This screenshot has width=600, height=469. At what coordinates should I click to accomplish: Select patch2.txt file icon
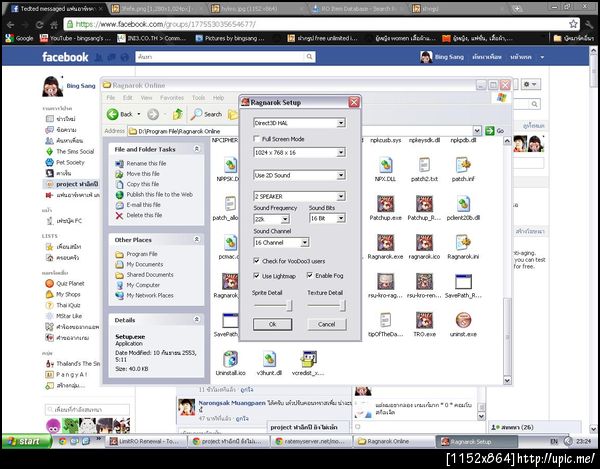point(424,165)
